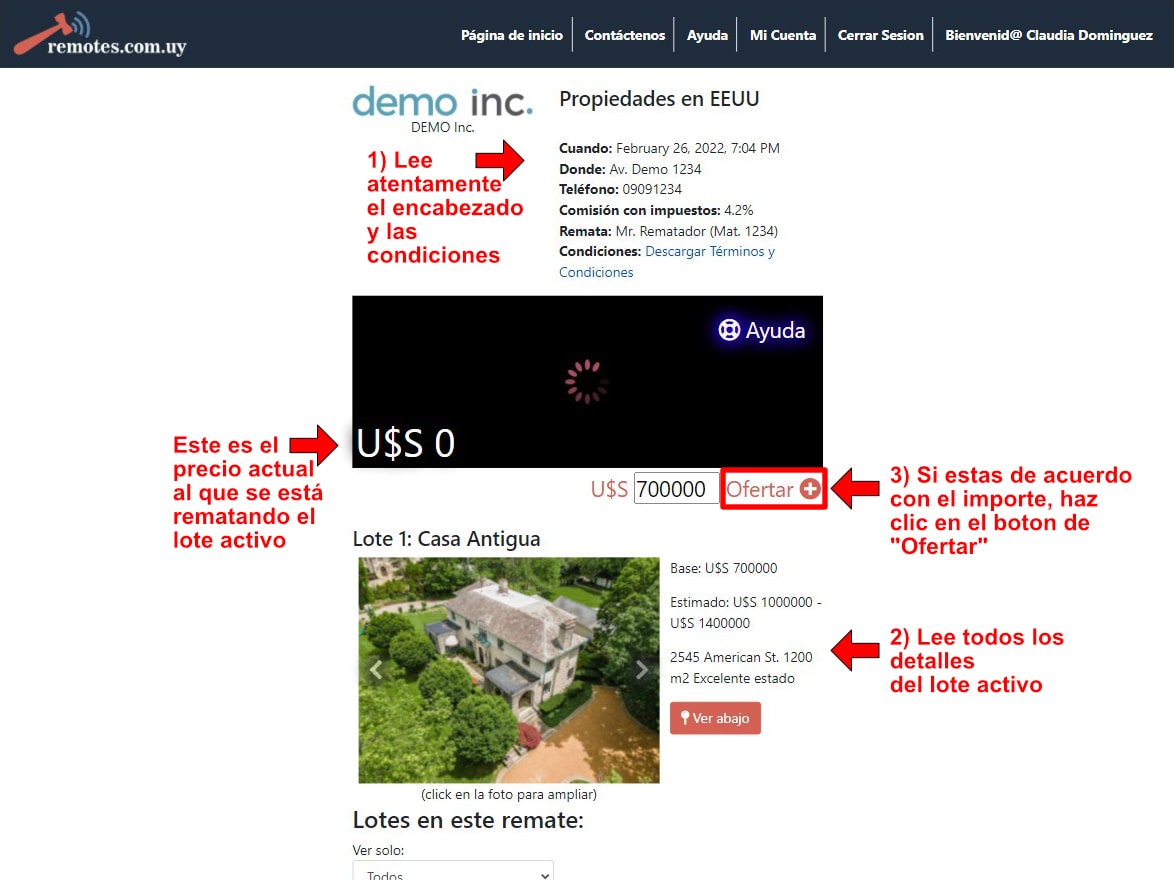
Task: Click the remotes.com.uy gavel logo
Action: click(100, 34)
